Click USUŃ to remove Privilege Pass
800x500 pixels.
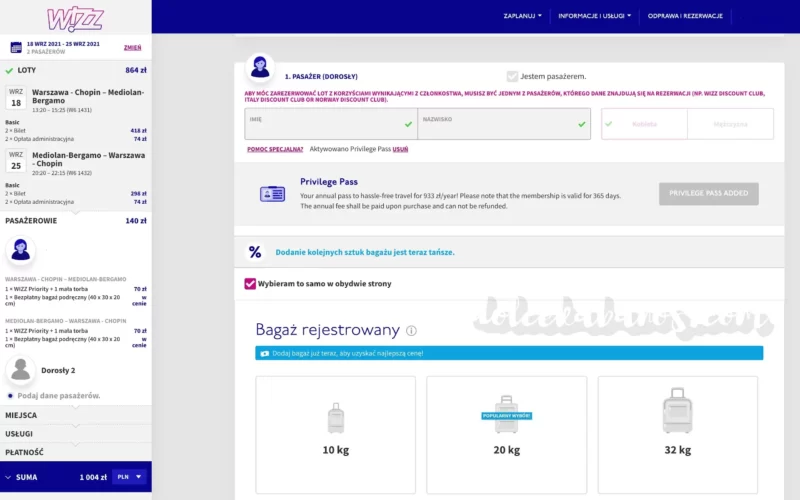point(401,149)
